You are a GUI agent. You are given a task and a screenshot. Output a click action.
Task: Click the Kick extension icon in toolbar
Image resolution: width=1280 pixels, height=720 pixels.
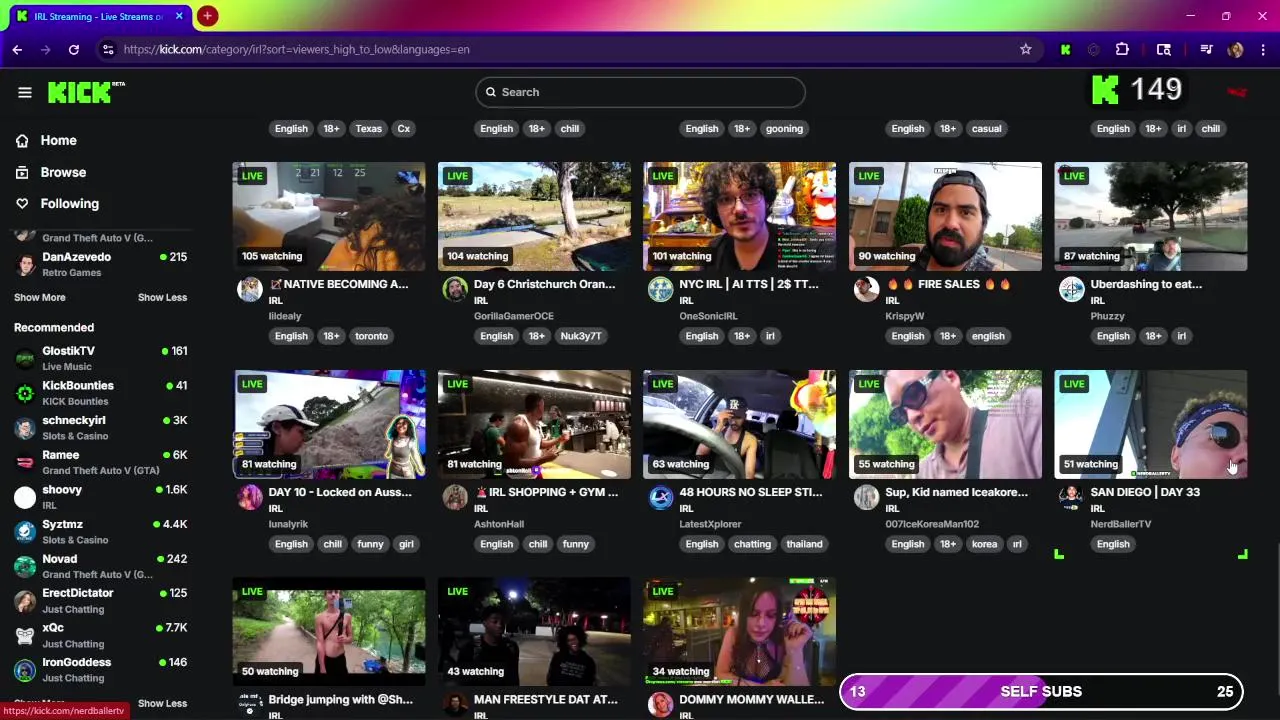(x=1065, y=49)
